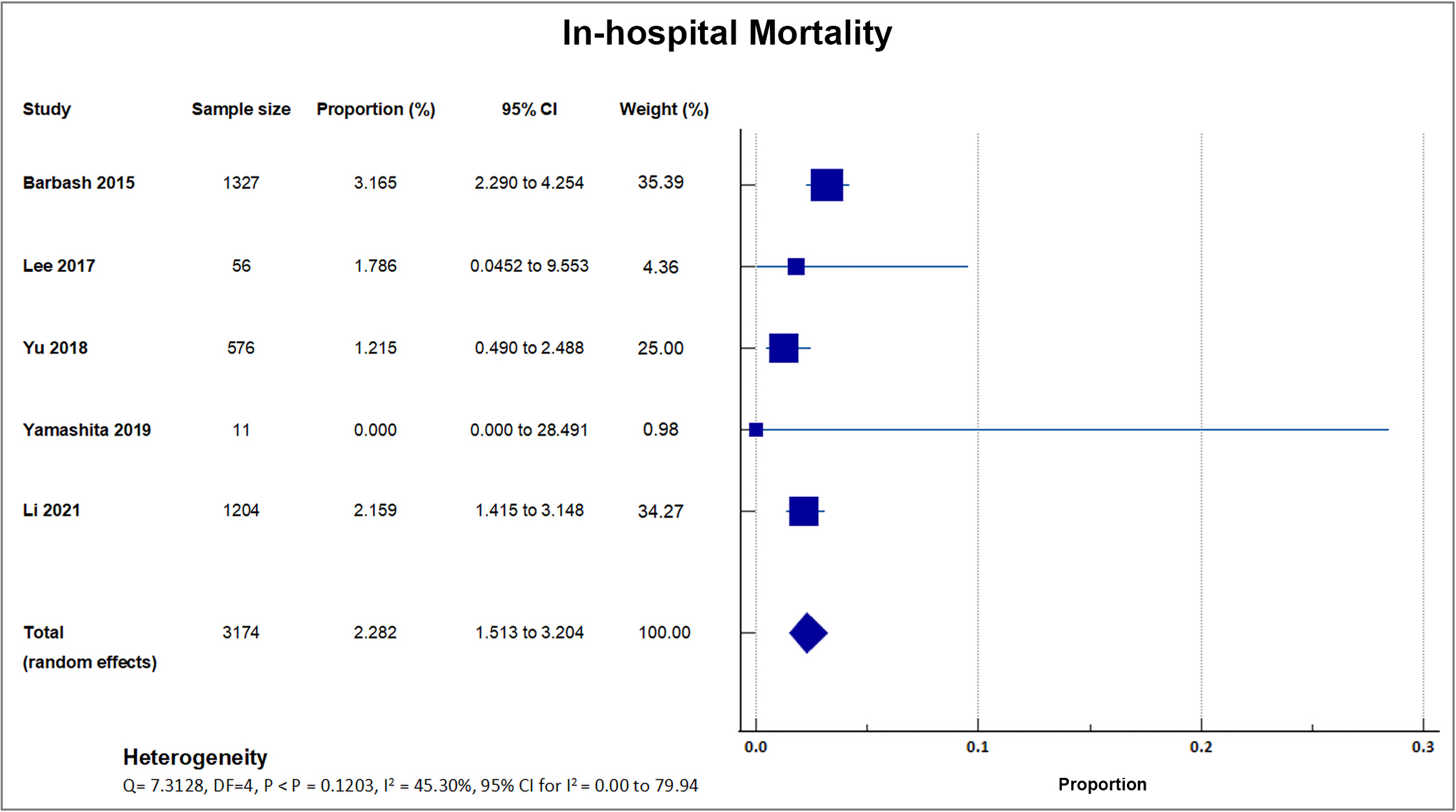This screenshot has height=812, width=1456.
Task: Click the Barbash 2015 square plot marker
Action: [826, 185]
